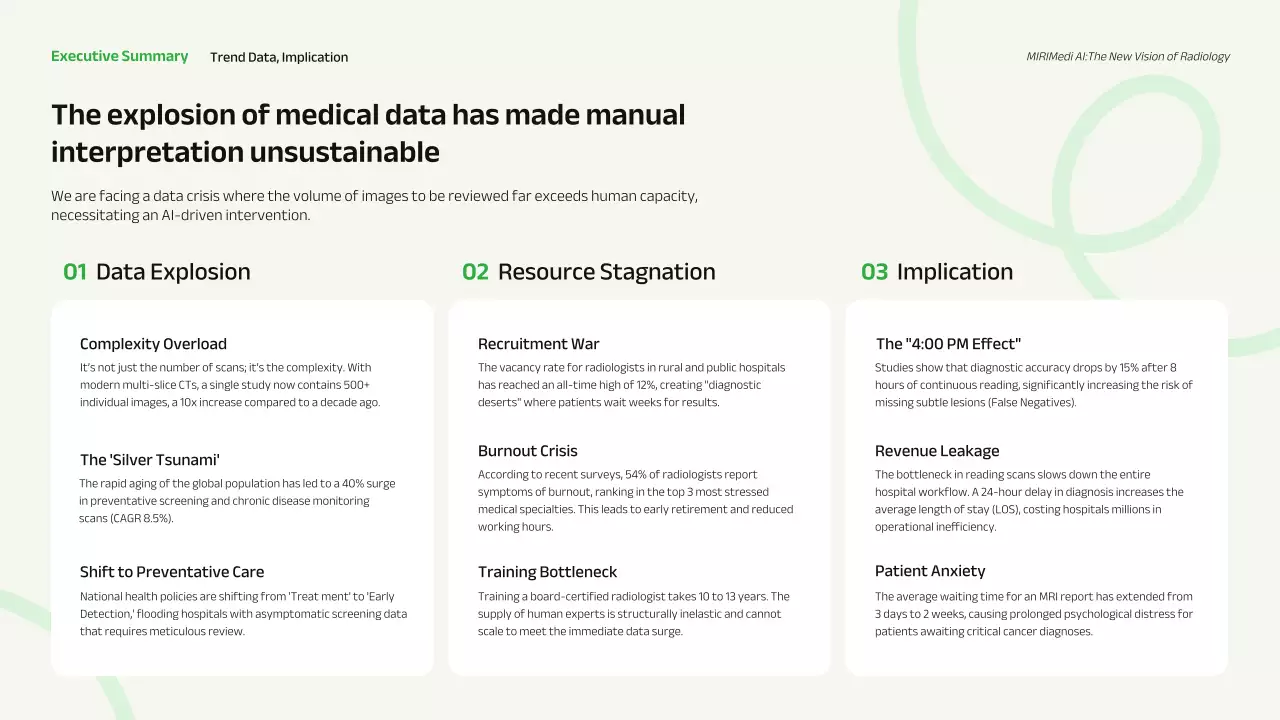
Task: Click the 03 Implication section heading
Action: coord(936,272)
